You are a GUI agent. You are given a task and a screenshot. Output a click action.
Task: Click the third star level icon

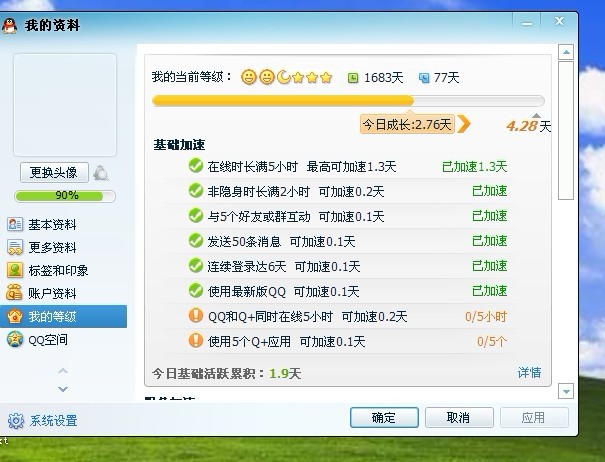pyautogui.click(x=326, y=78)
